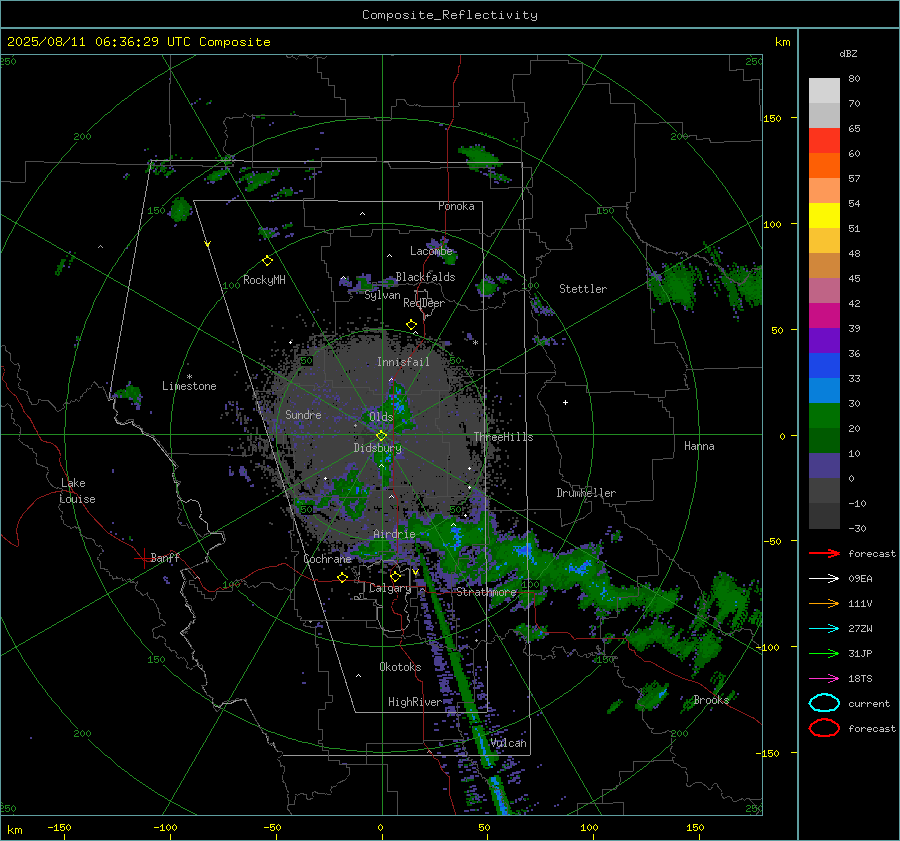Select the cyan 27ZW arrow icon
The height and width of the screenshot is (841, 900).
tap(824, 629)
